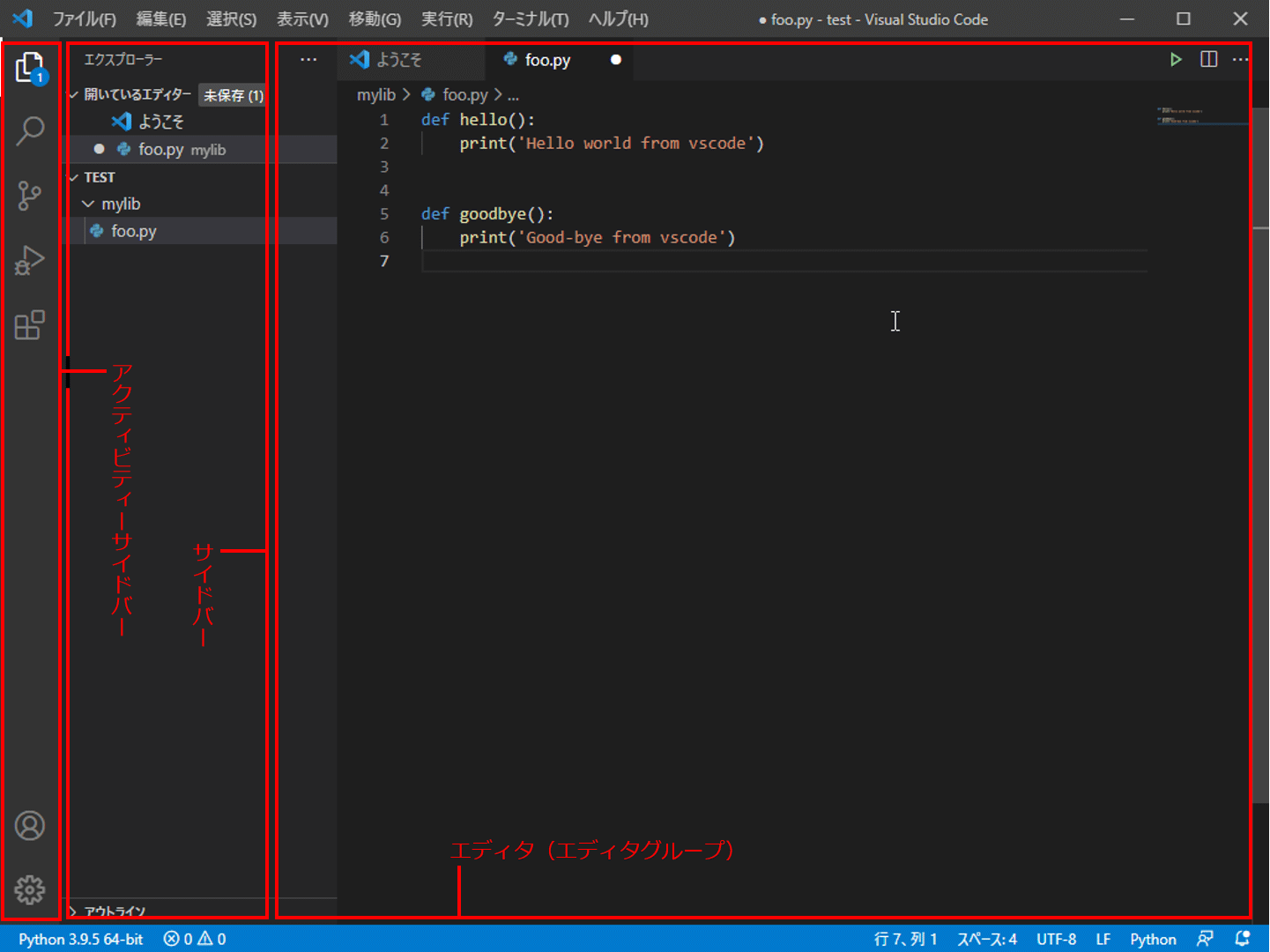This screenshot has width=1270, height=952.
Task: Open the Source Control view
Action: (x=30, y=196)
